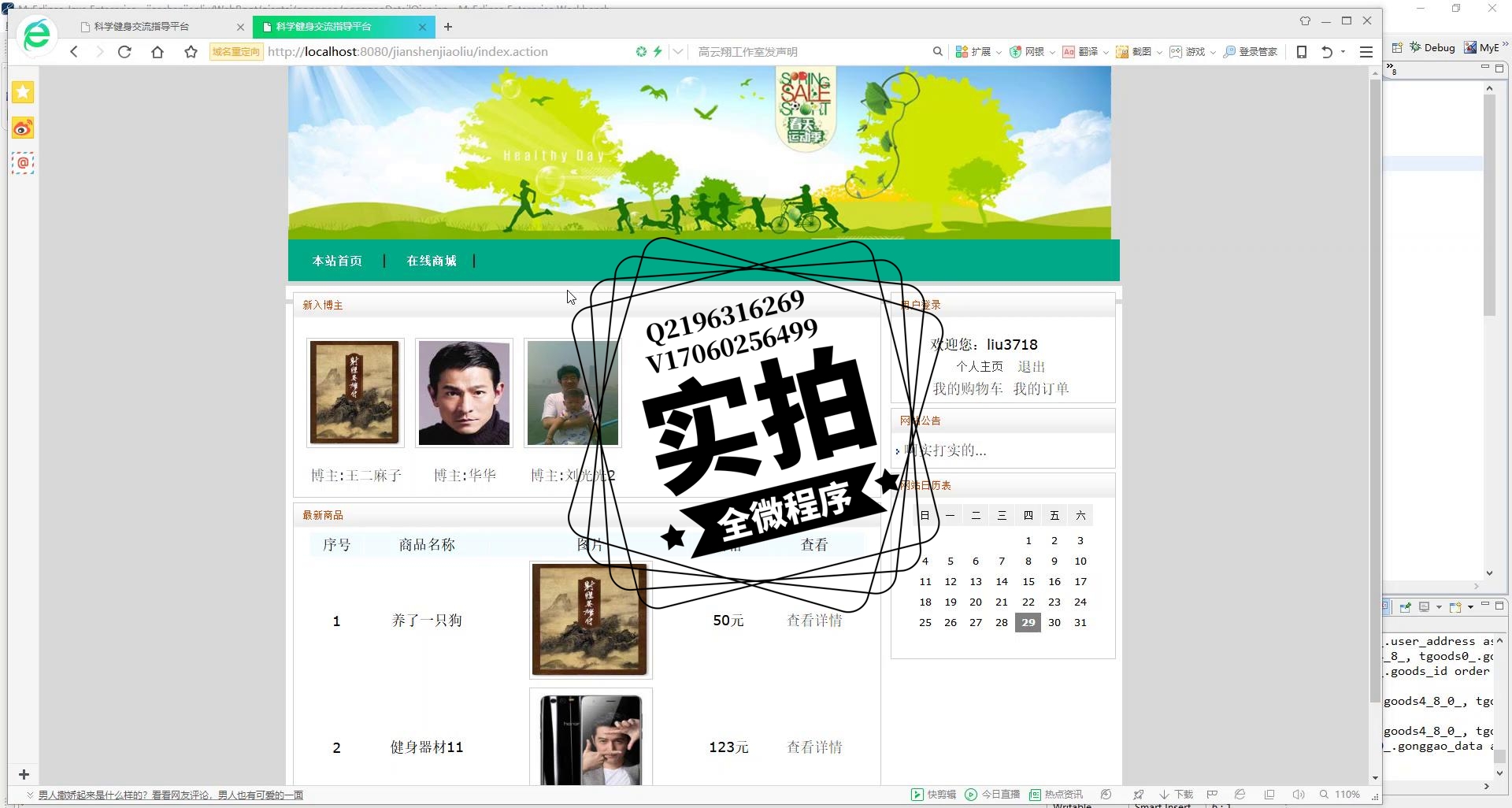The height and width of the screenshot is (808, 1512).
Task: Click the rocket accelerator icon in status bar
Action: pos(1138,795)
